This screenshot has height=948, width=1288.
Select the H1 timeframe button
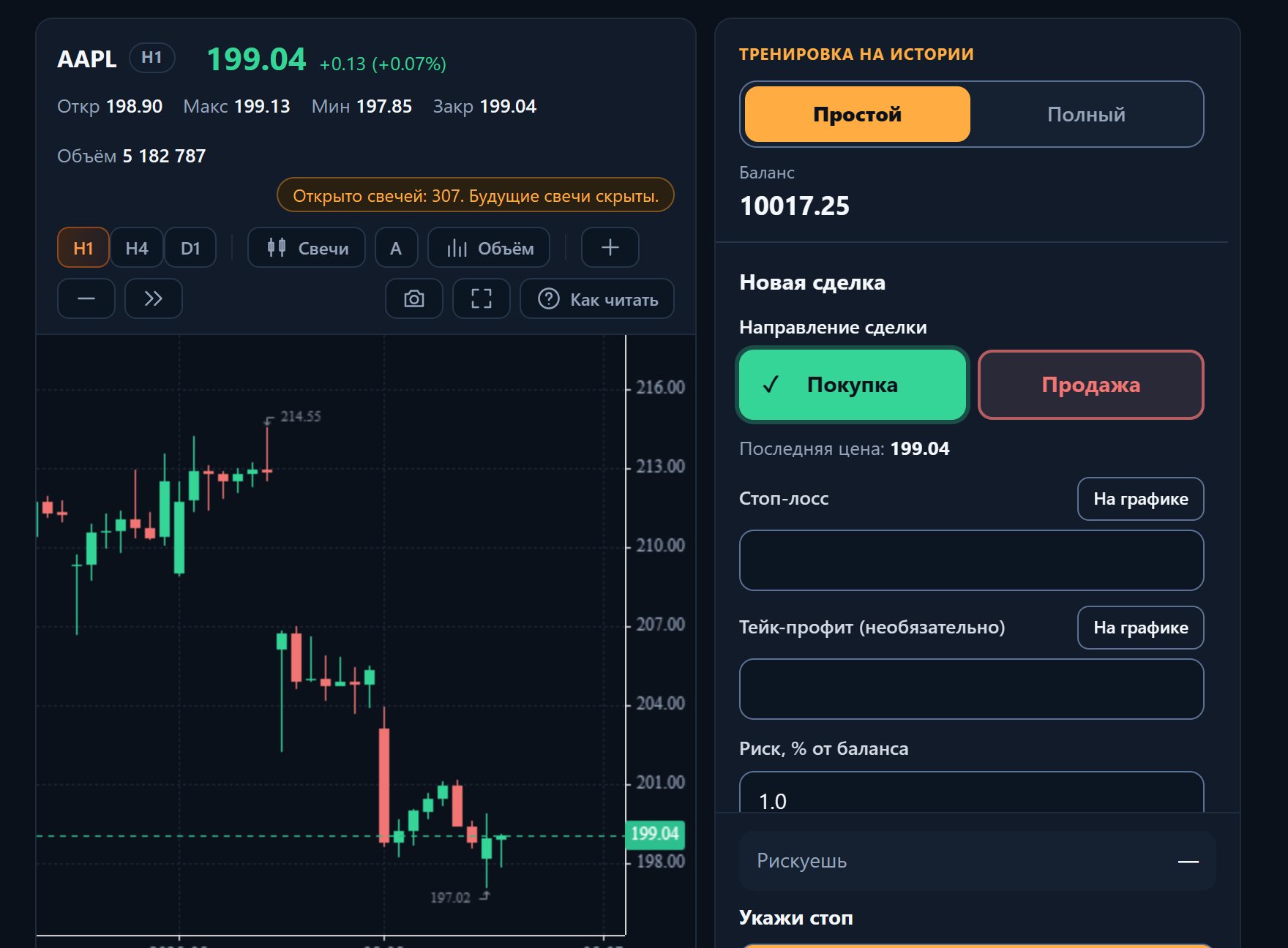click(83, 248)
